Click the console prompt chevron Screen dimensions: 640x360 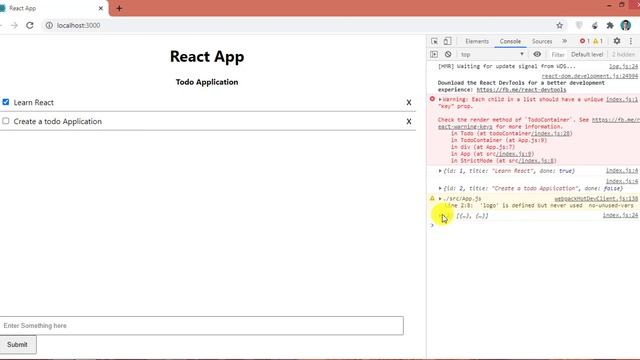tap(432, 225)
